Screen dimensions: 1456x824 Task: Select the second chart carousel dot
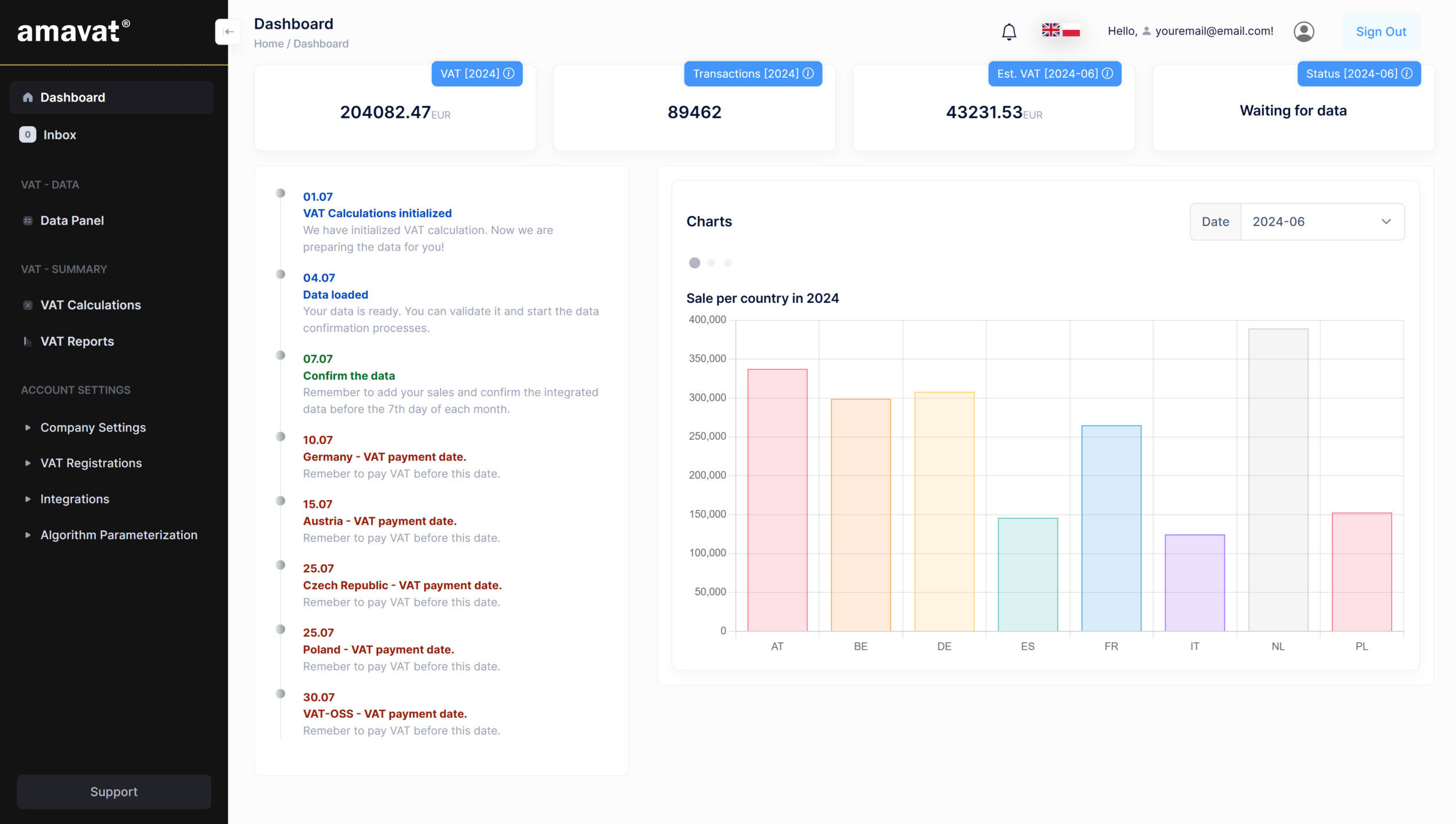coord(711,263)
